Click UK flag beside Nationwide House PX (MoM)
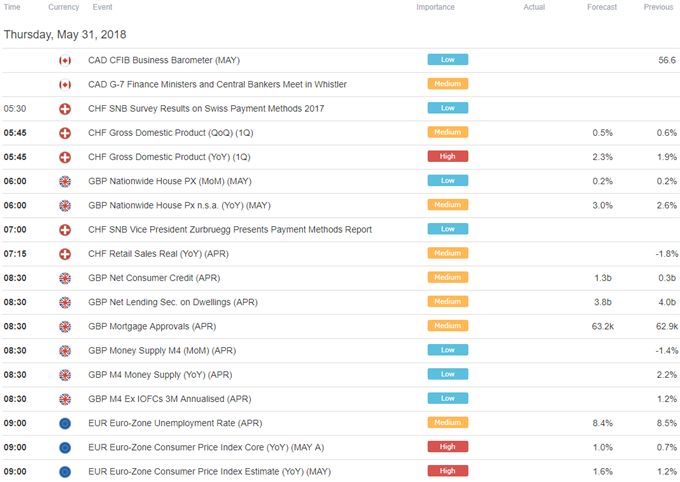This screenshot has width=680, height=482. click(x=65, y=181)
